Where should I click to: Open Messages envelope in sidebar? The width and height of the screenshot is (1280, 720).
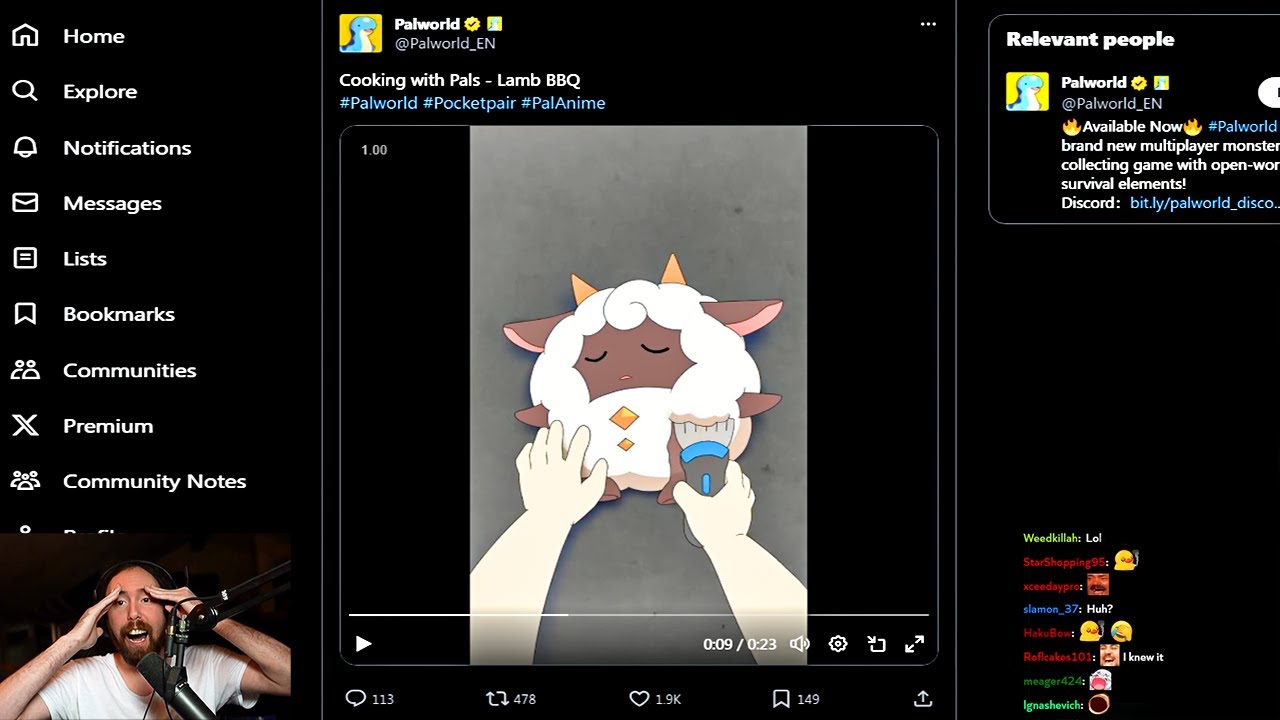coord(86,203)
